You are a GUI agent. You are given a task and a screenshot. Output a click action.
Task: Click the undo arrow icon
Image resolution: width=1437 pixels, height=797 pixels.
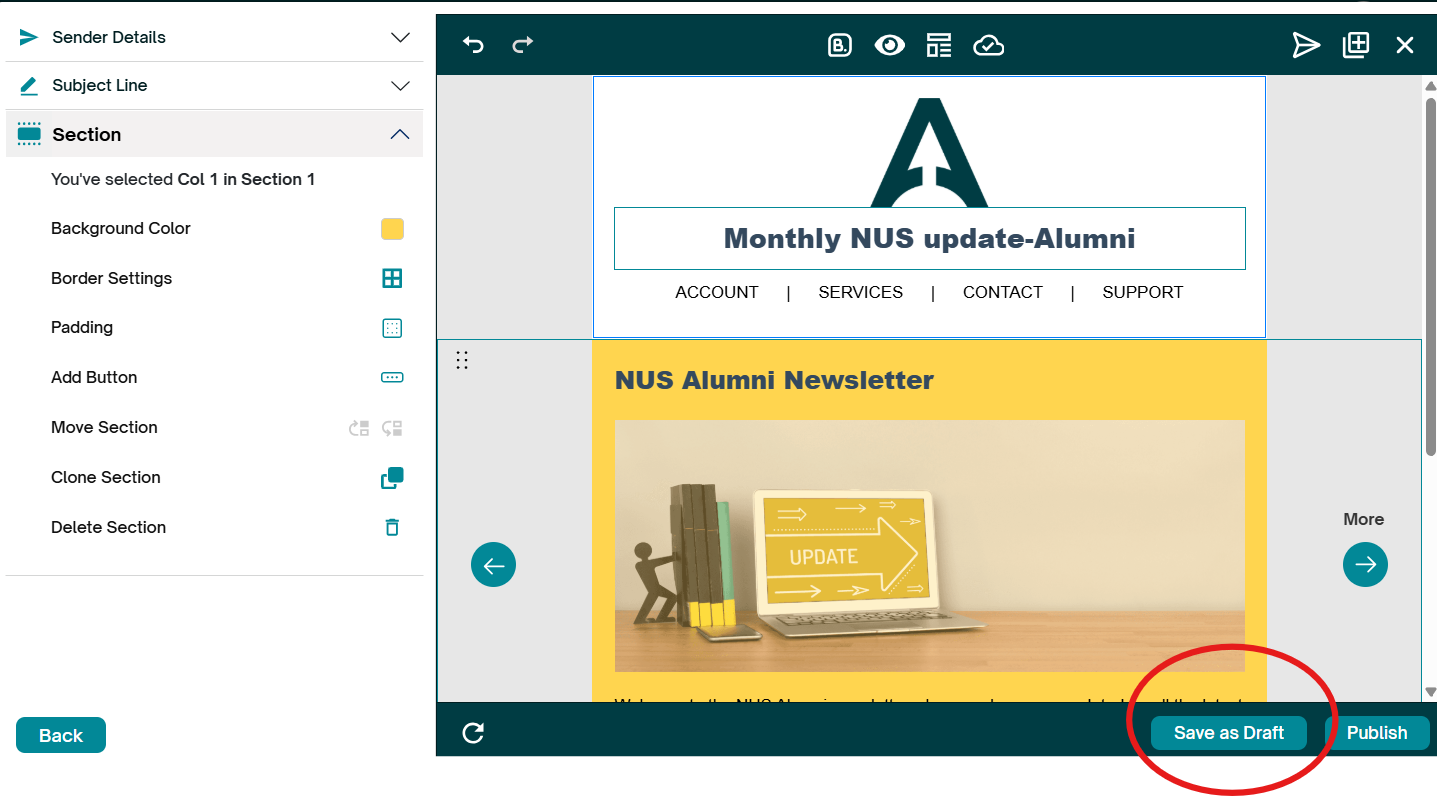(473, 45)
